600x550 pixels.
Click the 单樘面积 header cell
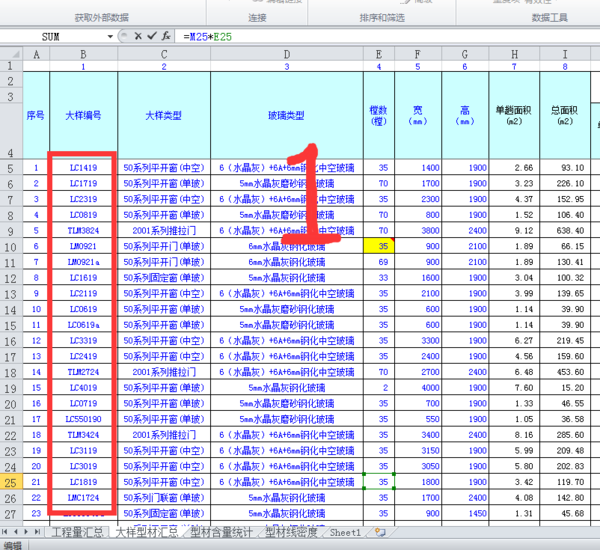pos(514,115)
